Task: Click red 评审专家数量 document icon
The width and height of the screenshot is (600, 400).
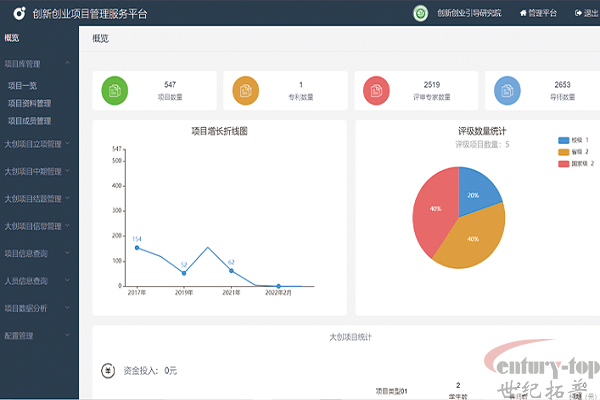Action: click(x=377, y=91)
